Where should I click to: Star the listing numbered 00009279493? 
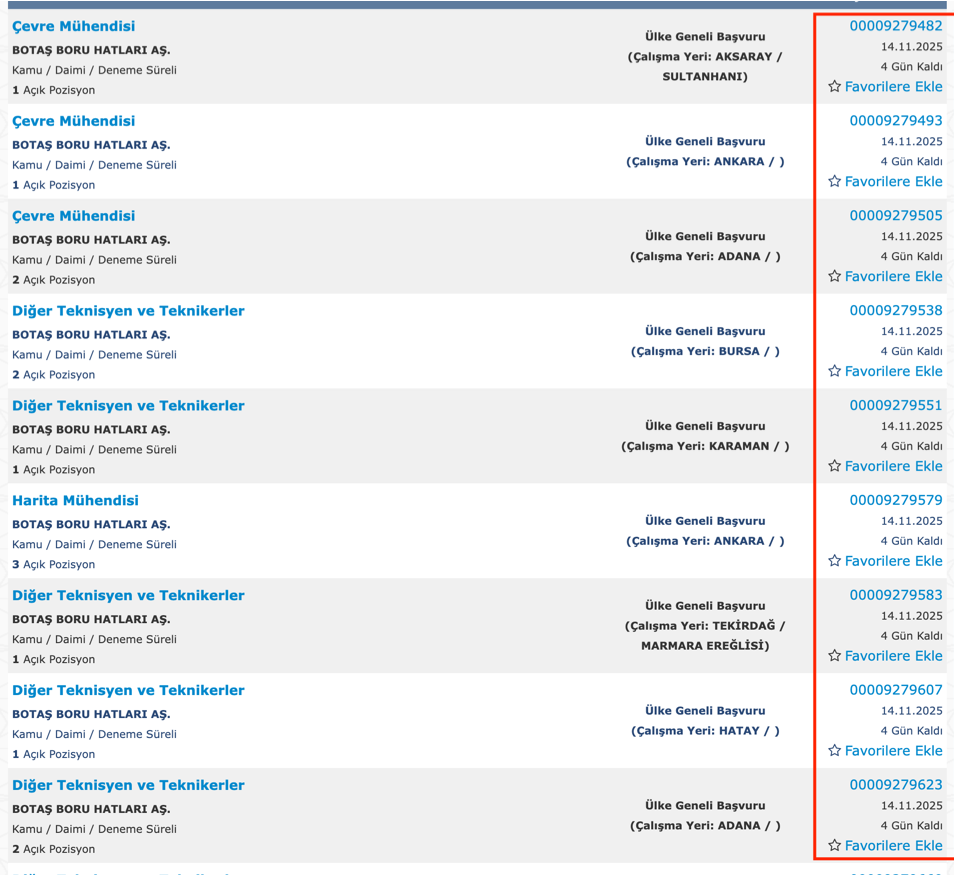[834, 182]
